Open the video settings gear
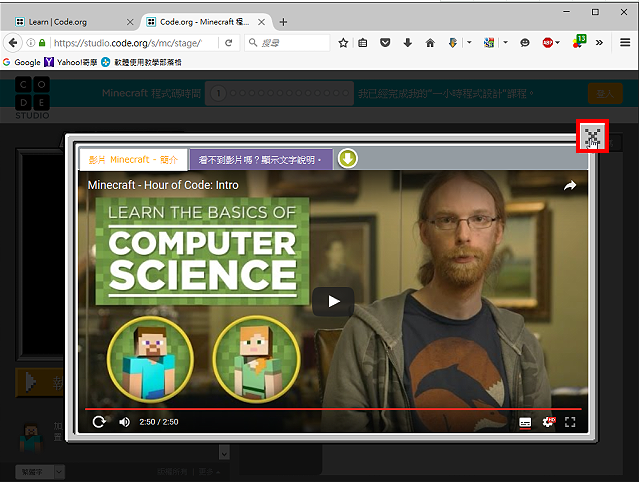This screenshot has width=643, height=485. point(548,422)
